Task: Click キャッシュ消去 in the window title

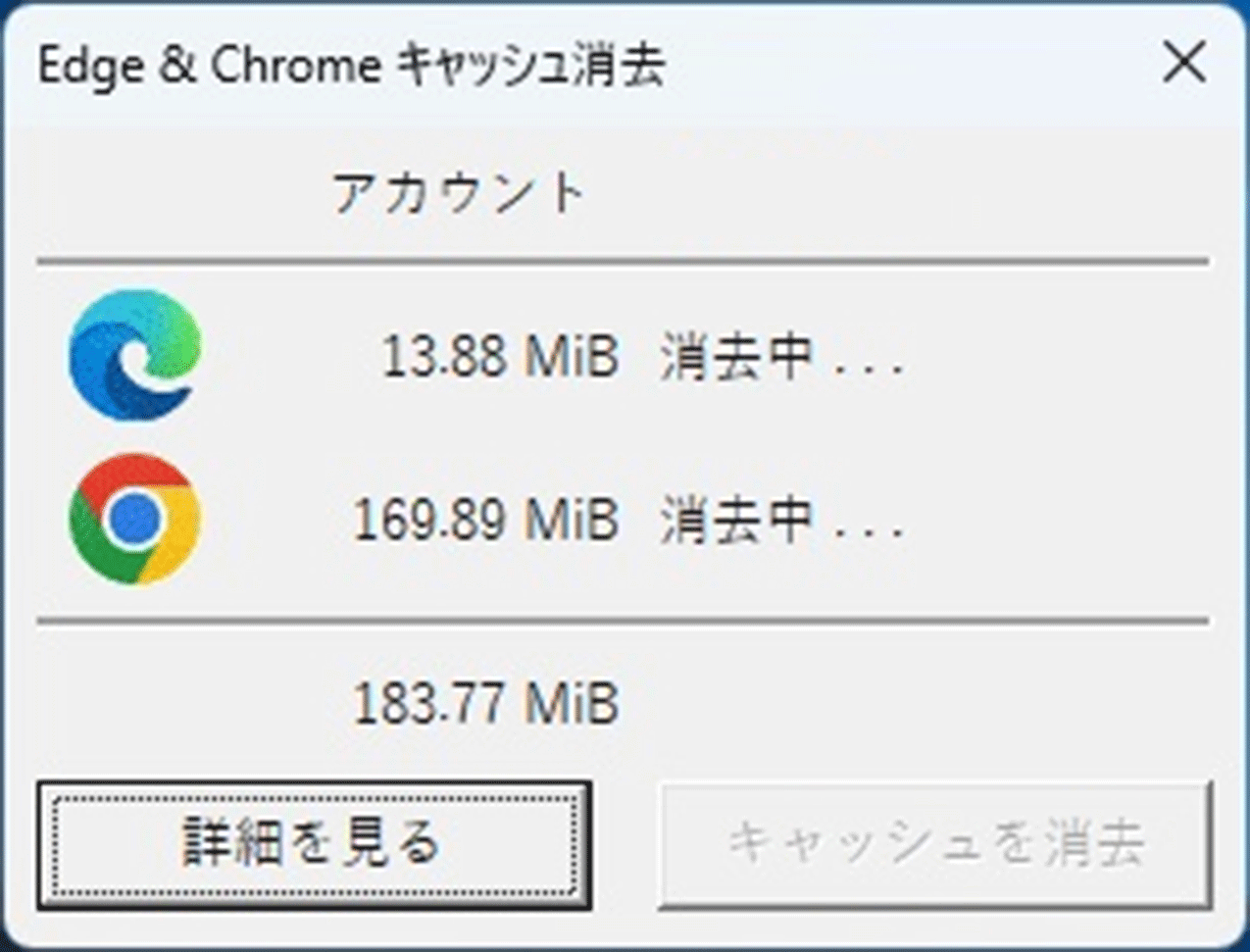Action: pyautogui.click(x=530, y=66)
